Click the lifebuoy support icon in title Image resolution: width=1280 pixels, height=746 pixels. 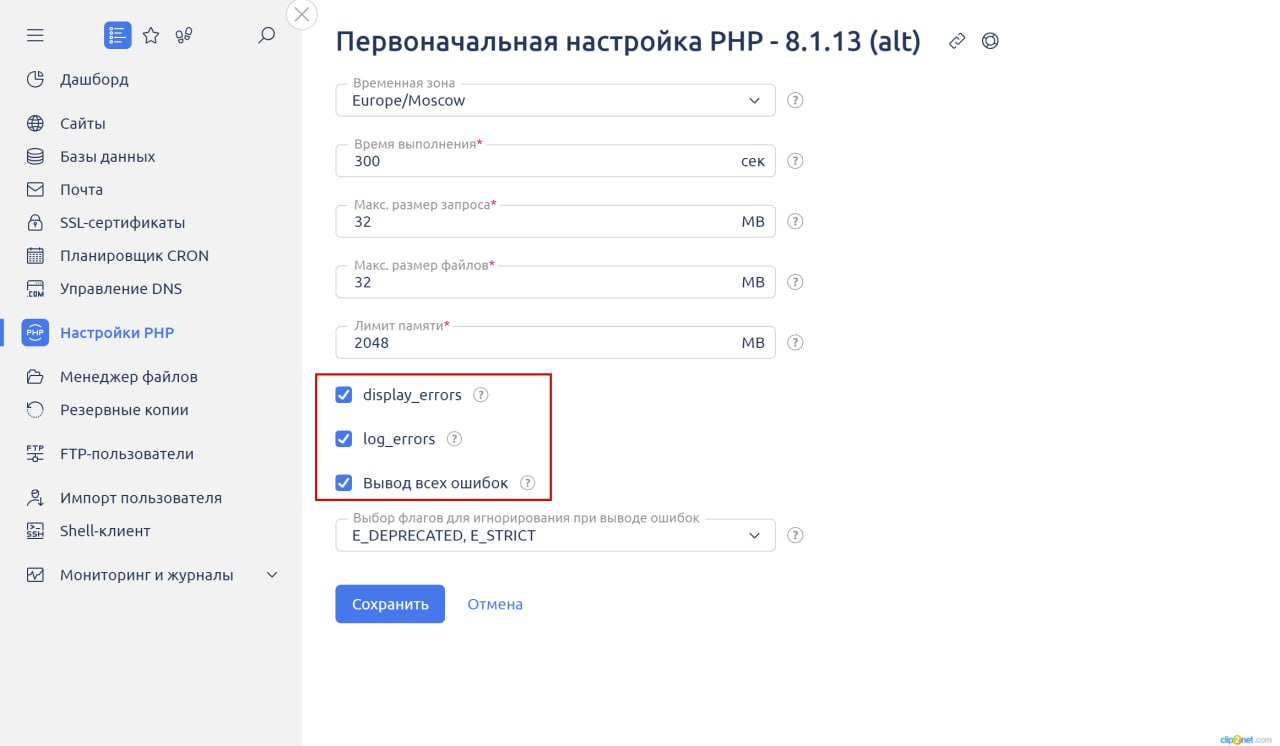pos(990,41)
